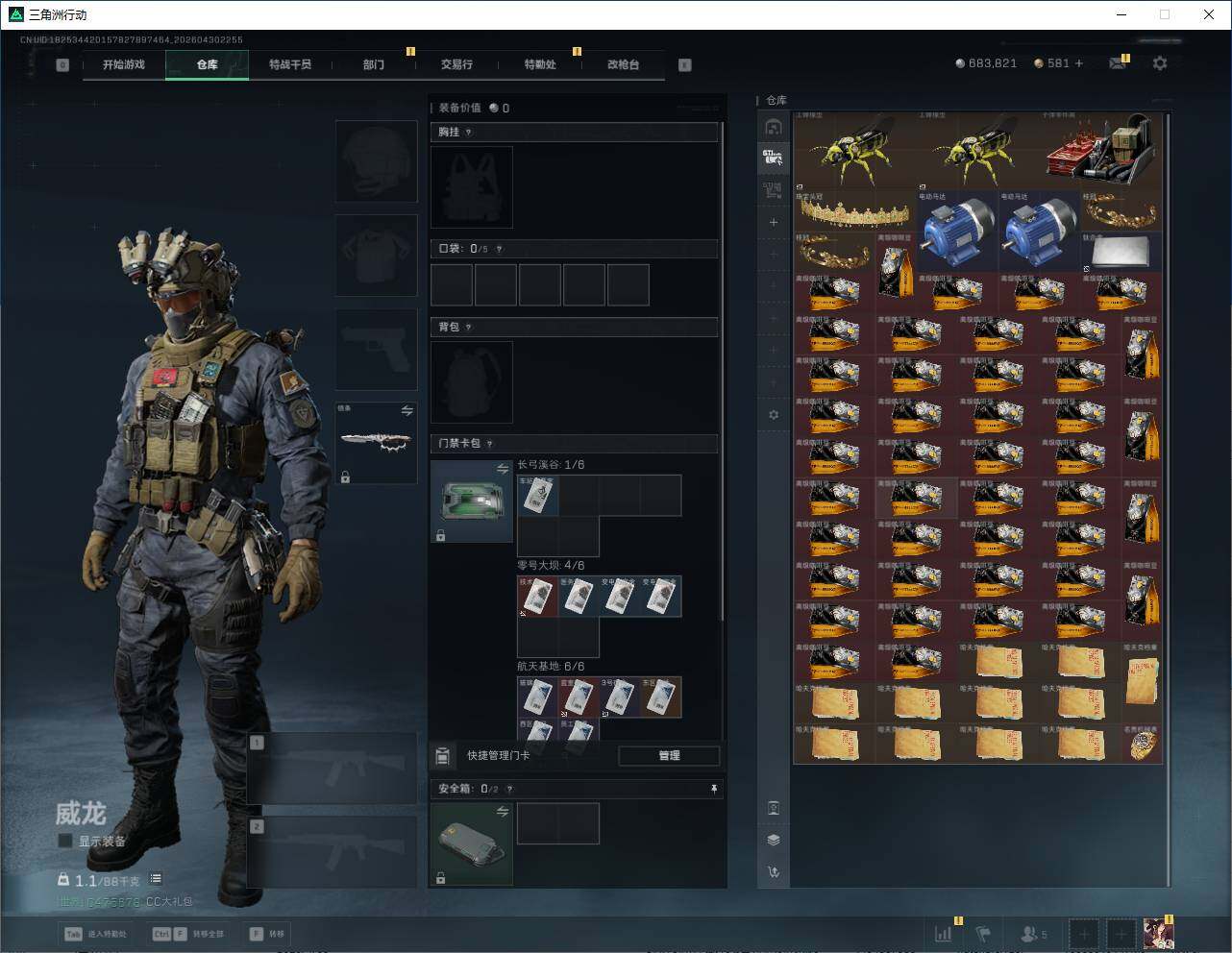This screenshot has width=1232, height=953.
Task: Select the empty chest rig slot
Action: pyautogui.click(x=472, y=187)
